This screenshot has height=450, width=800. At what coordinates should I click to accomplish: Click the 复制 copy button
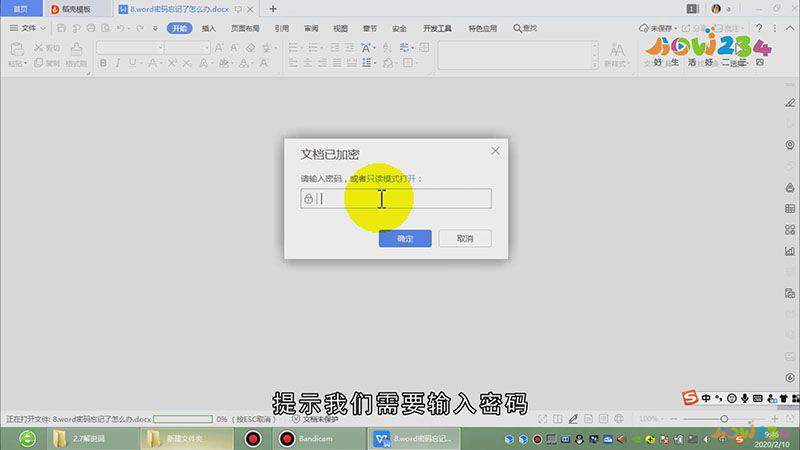pyautogui.click(x=47, y=63)
